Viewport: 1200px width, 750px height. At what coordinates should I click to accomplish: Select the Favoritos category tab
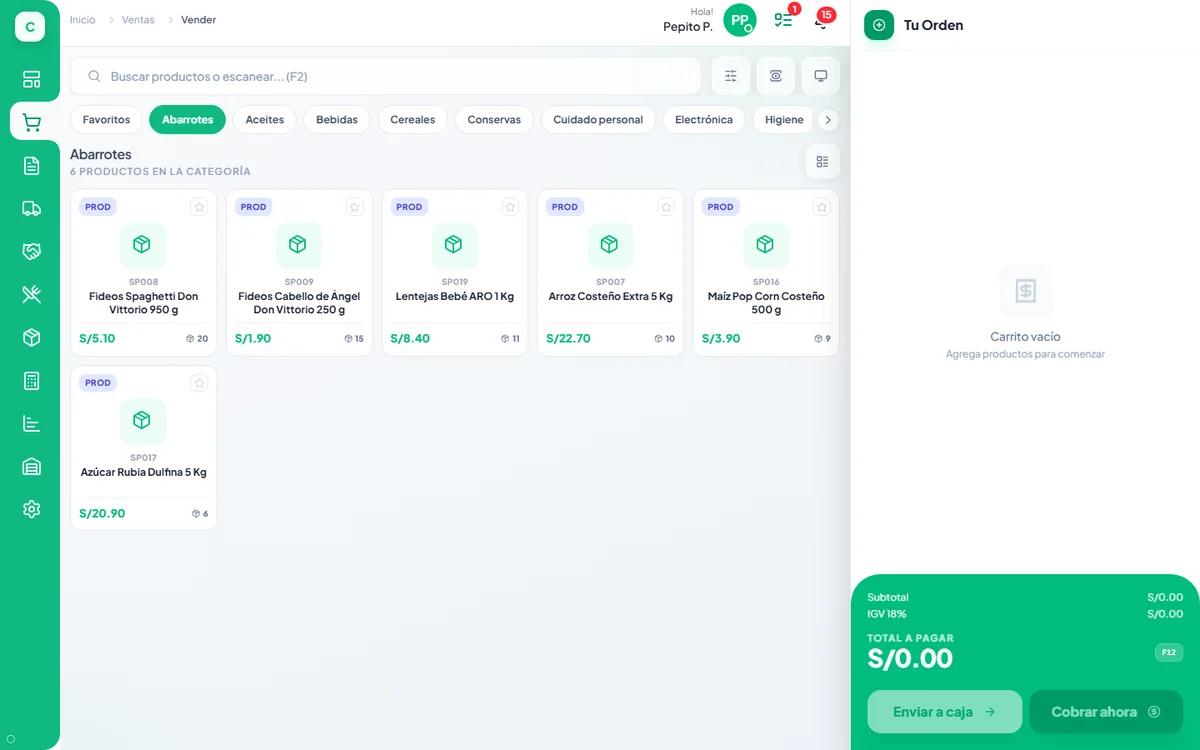[x=106, y=120]
